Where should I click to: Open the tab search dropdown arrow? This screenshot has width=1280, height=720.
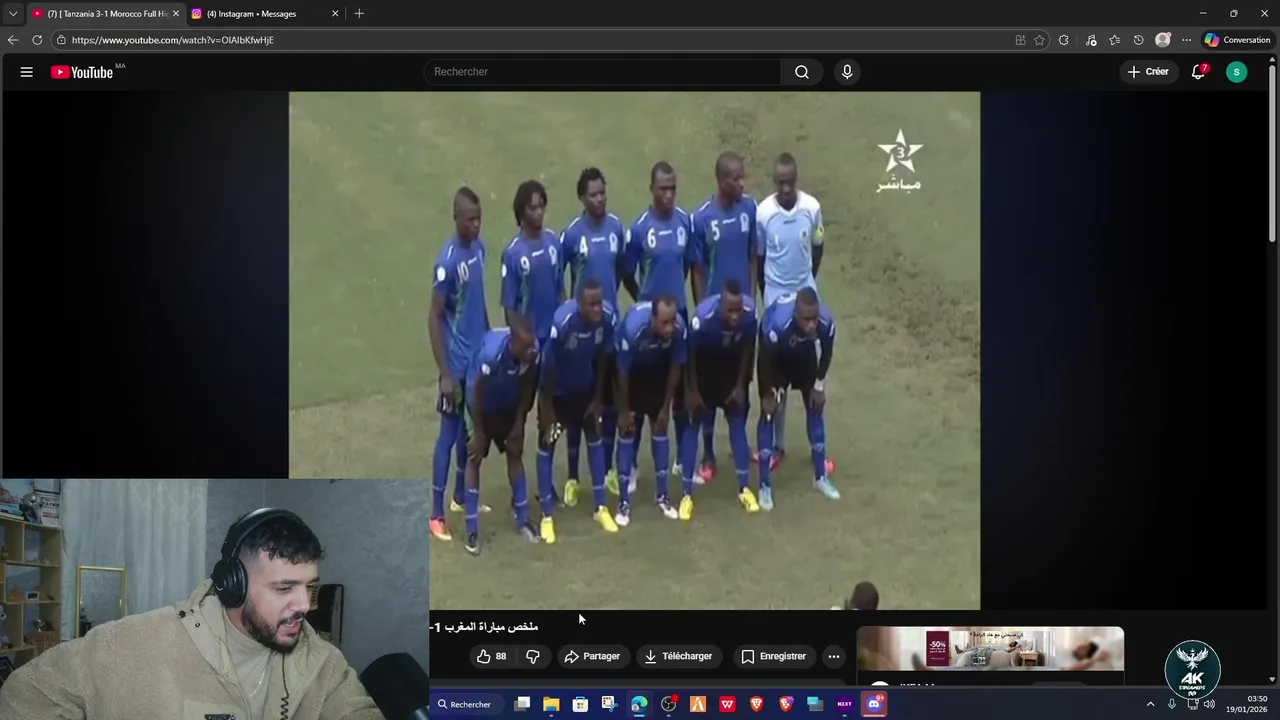point(13,13)
